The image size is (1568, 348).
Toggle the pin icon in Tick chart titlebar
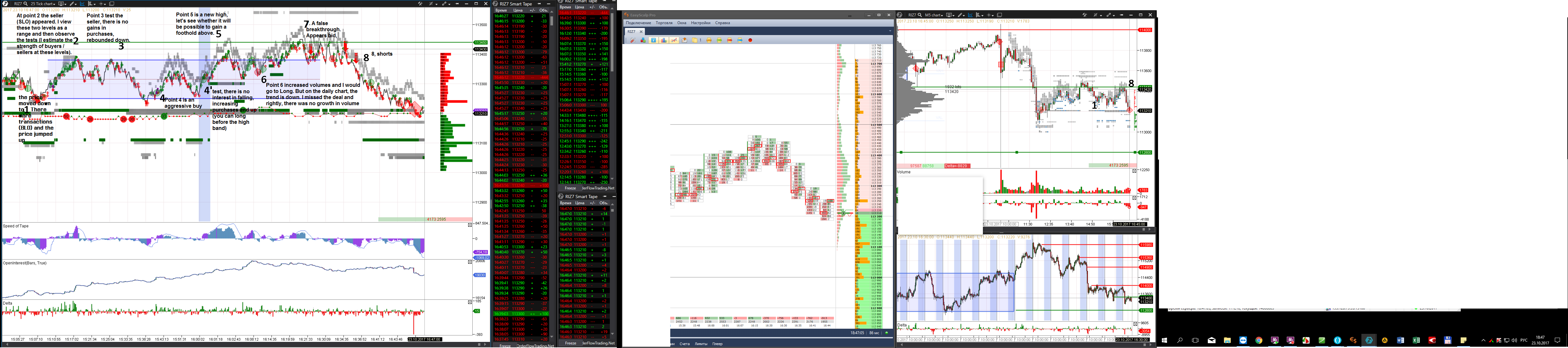[457, 4]
